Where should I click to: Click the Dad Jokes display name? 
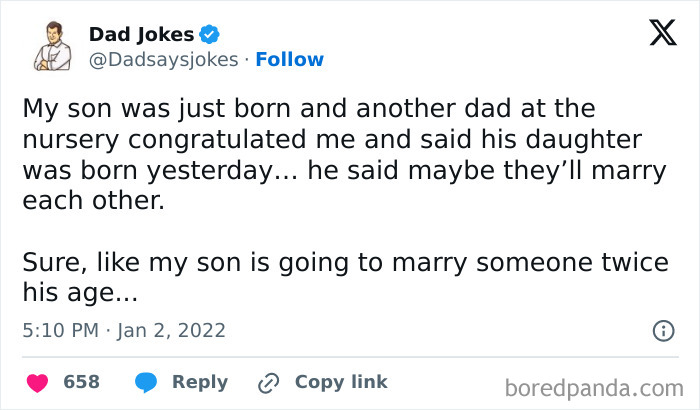(x=142, y=35)
